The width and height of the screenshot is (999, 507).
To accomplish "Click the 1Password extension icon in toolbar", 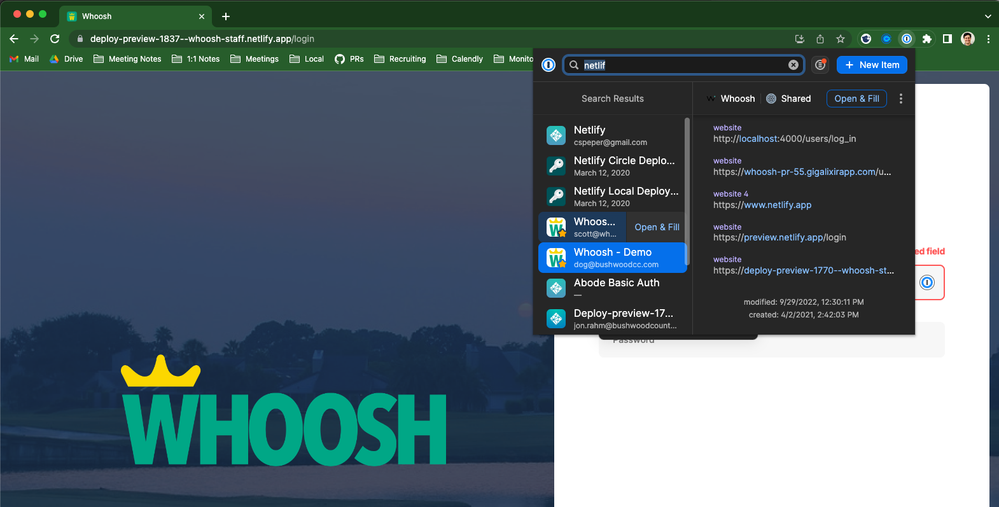I will pos(907,39).
